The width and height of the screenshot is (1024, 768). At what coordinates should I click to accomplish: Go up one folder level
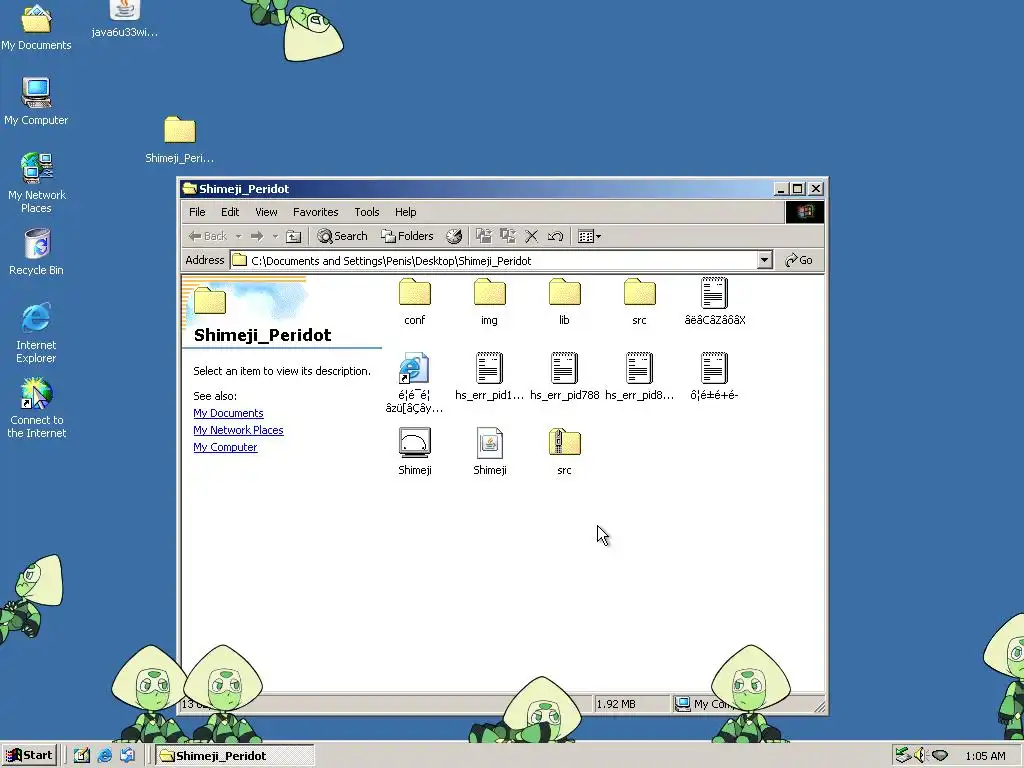click(294, 236)
